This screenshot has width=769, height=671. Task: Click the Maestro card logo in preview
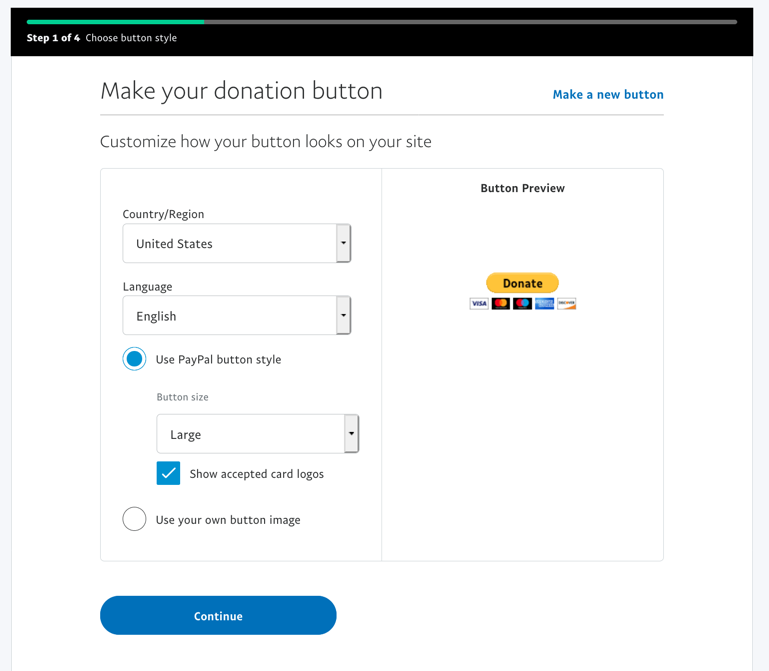522,304
